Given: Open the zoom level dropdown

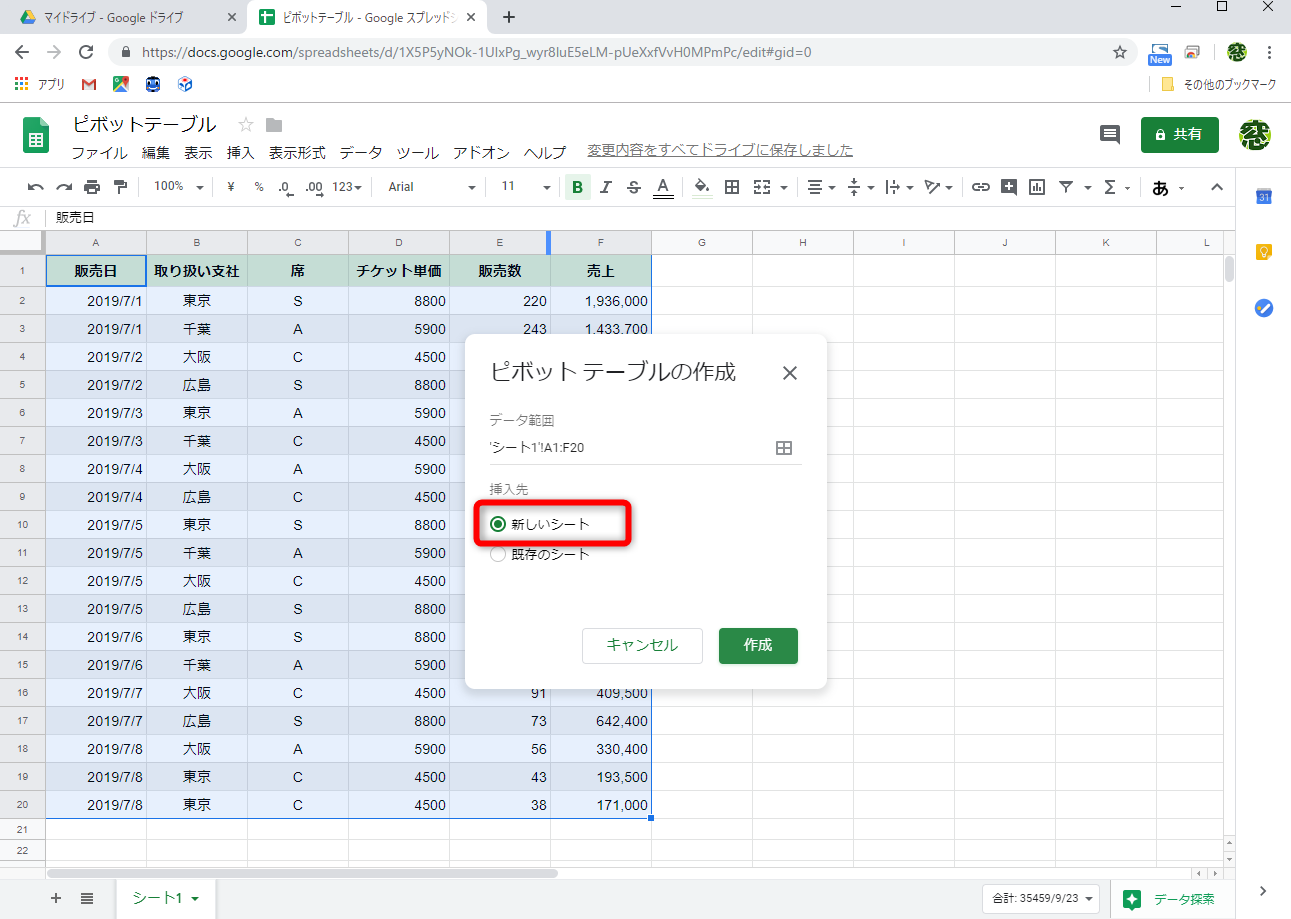Looking at the screenshot, I should pyautogui.click(x=179, y=187).
